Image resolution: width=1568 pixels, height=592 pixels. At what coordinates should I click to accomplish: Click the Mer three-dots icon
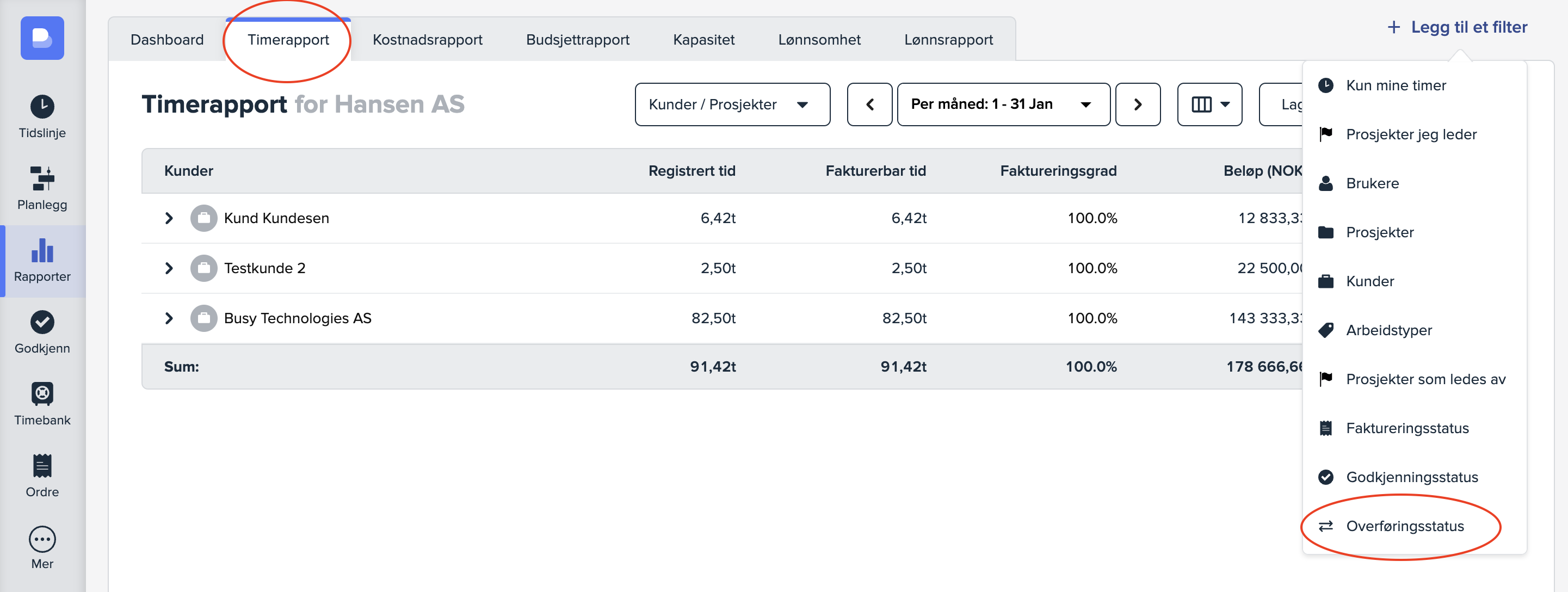pos(42,538)
